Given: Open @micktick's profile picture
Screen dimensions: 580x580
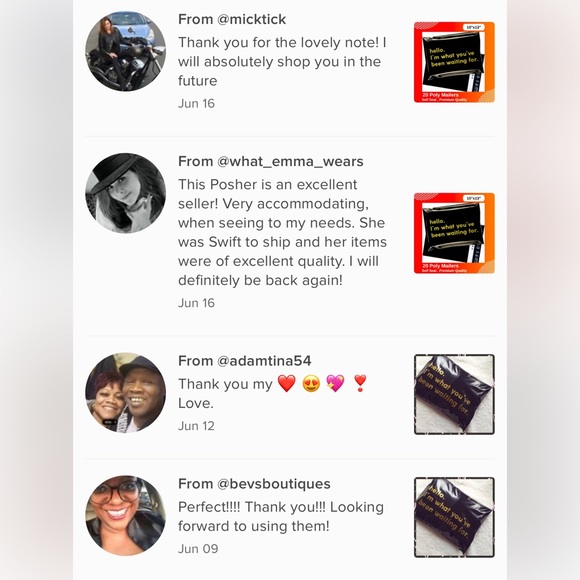Looking at the screenshot, I should [125, 51].
